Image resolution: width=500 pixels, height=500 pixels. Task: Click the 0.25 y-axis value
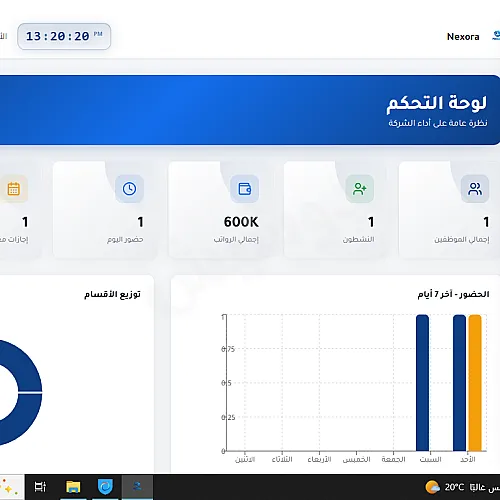228,417
